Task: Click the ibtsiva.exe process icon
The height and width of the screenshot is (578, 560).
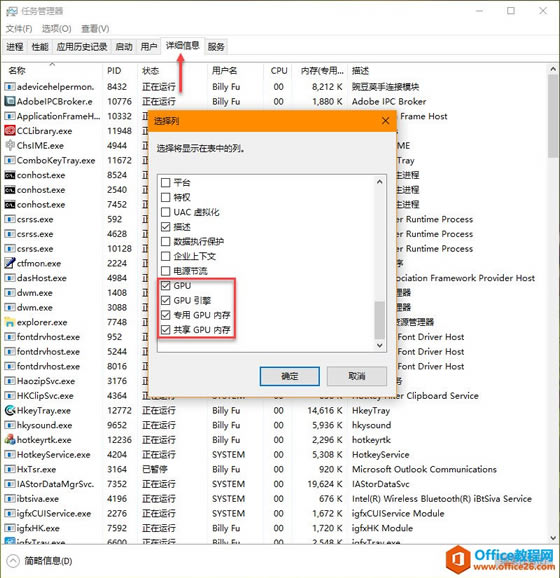Action: (x=10, y=499)
